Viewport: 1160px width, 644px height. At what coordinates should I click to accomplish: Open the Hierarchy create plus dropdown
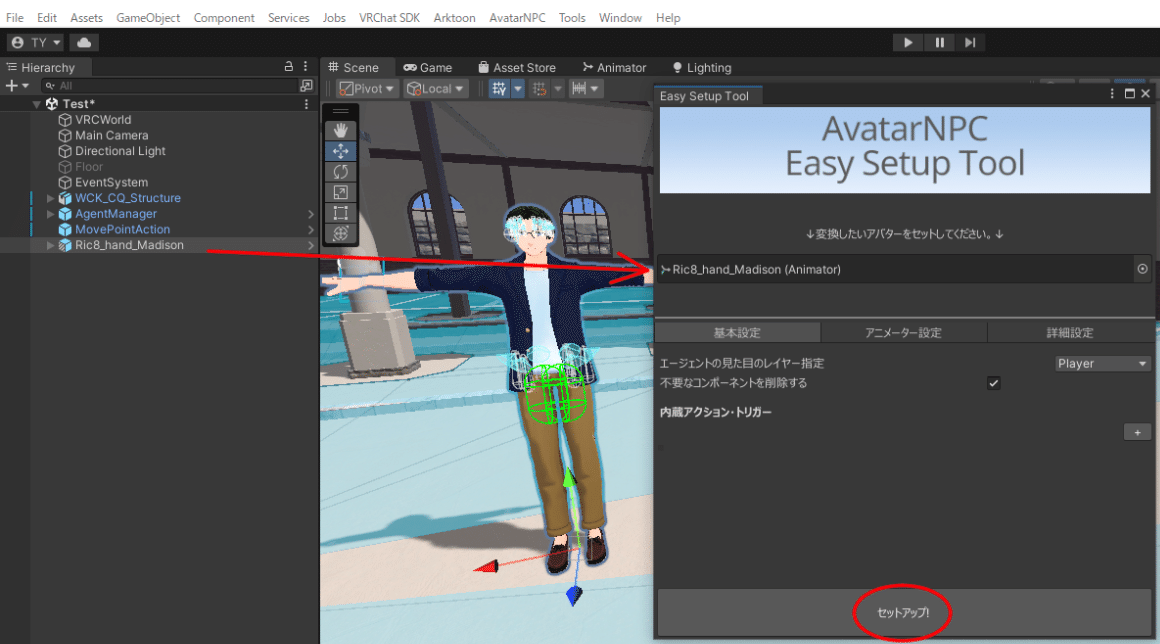17,86
